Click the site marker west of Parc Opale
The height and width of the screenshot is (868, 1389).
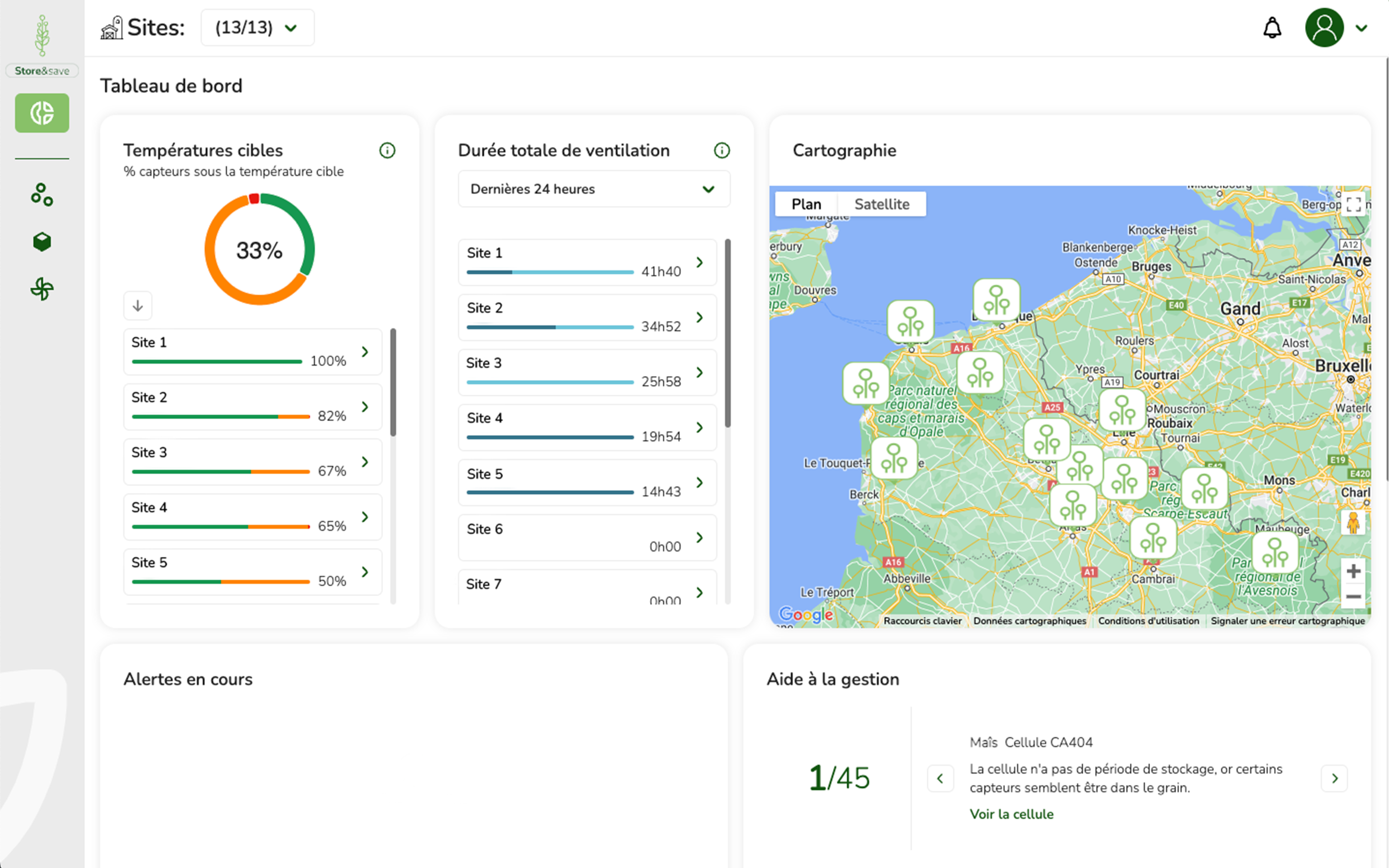point(866,384)
